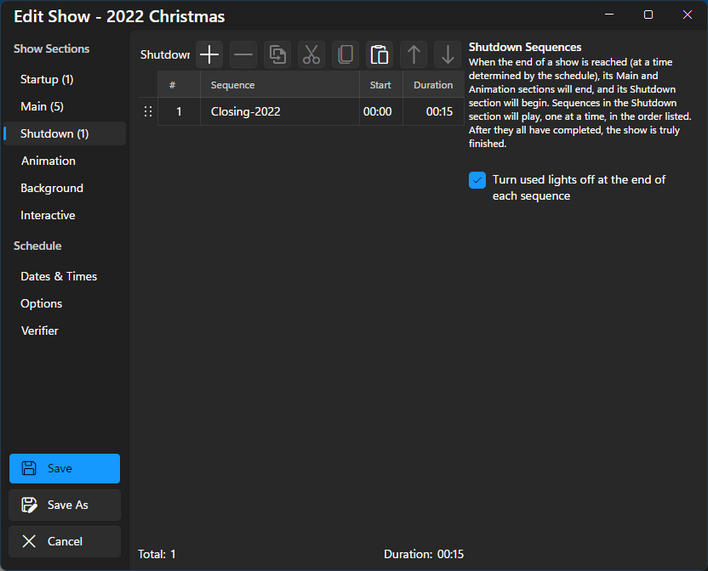Open Dates & Times schedule page

(x=59, y=276)
